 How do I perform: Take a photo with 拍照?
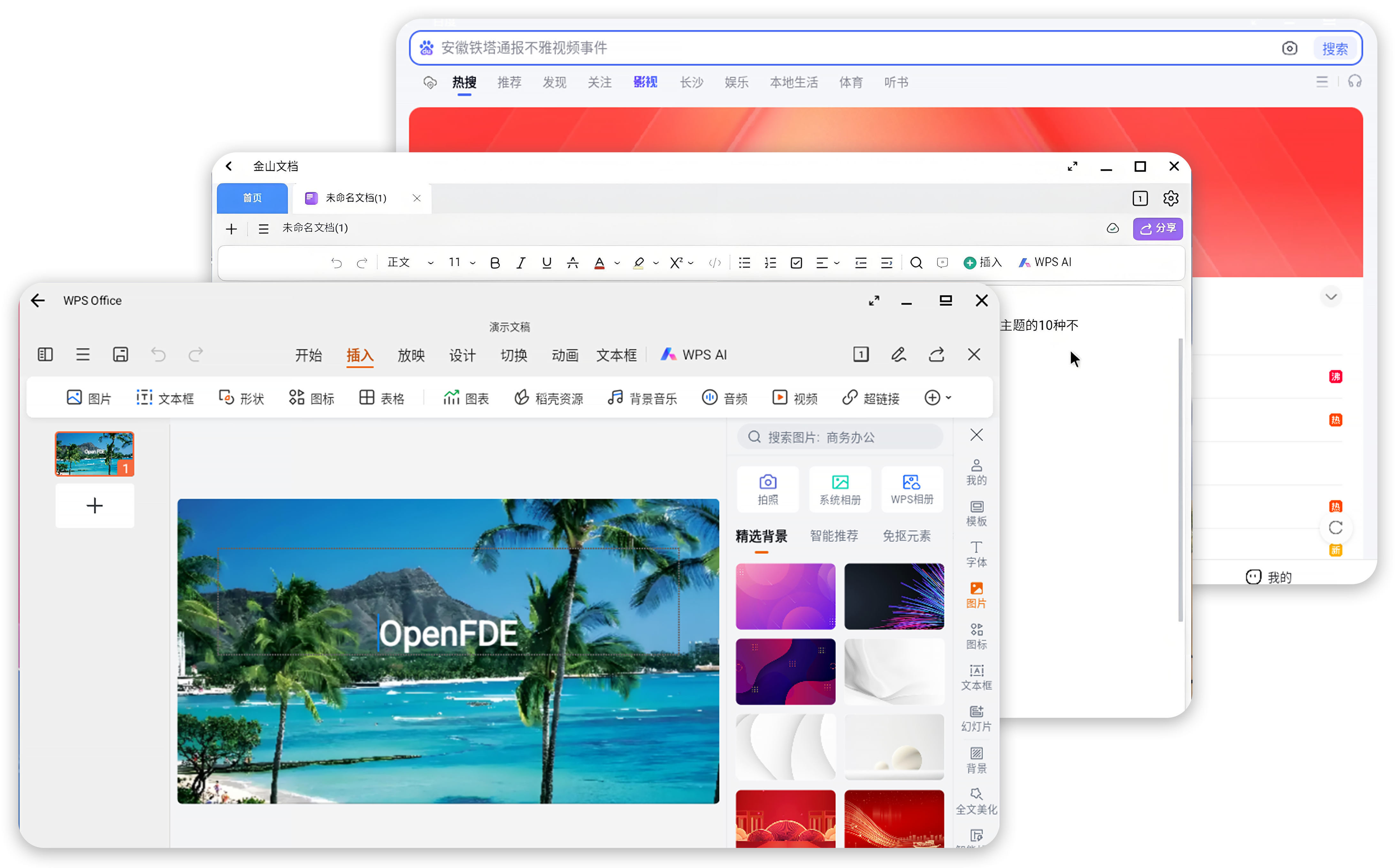[x=768, y=489]
